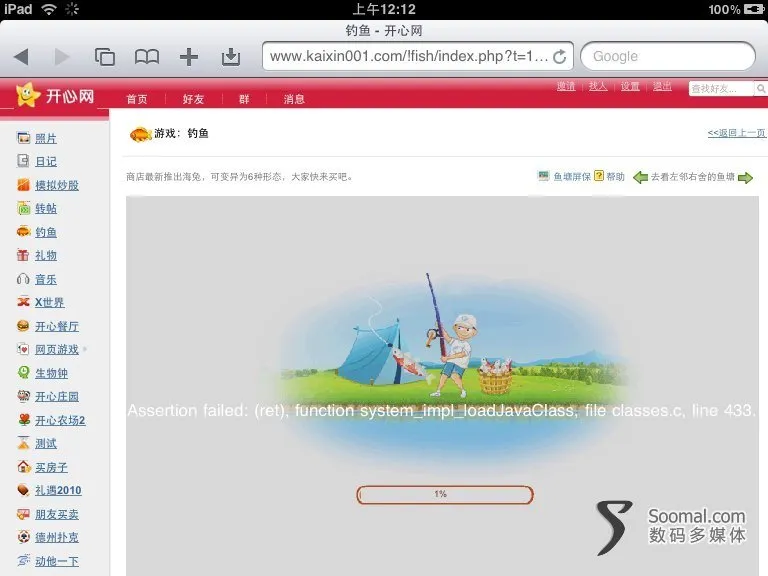
Task: Open the 礼遇2010 sidebar link
Action: pyautogui.click(x=58, y=490)
